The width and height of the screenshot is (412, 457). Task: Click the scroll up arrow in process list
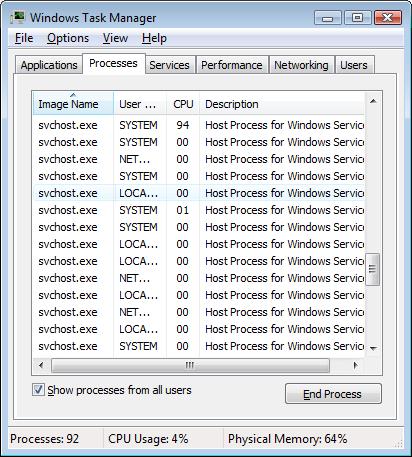point(373,101)
